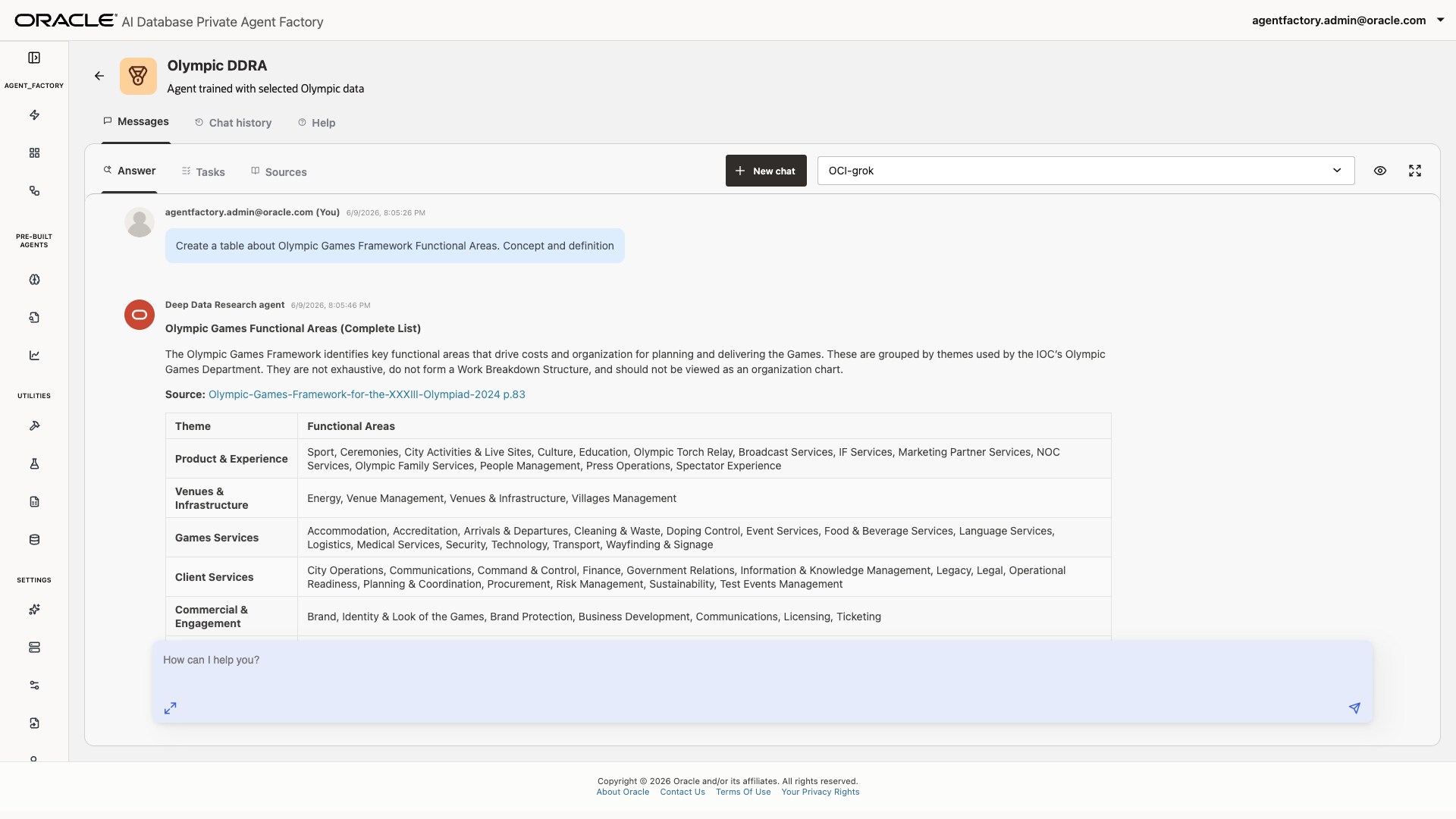The image size is (1456, 819).
Task: Click the Deep Data Research agent avatar
Action: (x=140, y=315)
